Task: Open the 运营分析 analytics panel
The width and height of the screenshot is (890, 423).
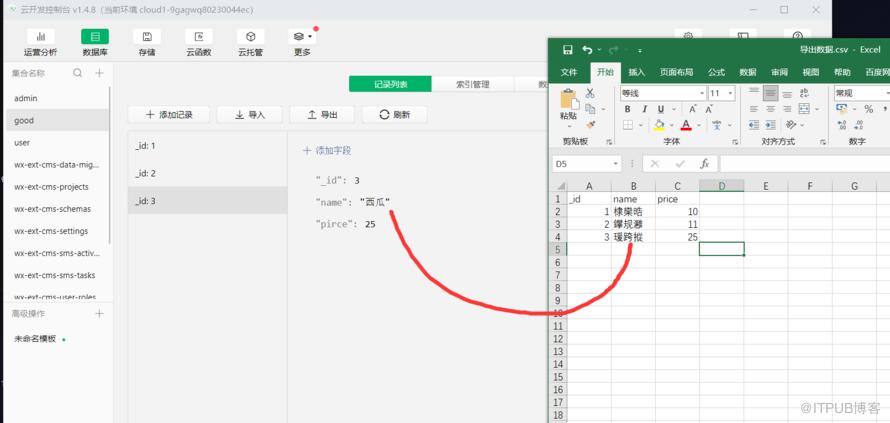Action: coord(40,43)
